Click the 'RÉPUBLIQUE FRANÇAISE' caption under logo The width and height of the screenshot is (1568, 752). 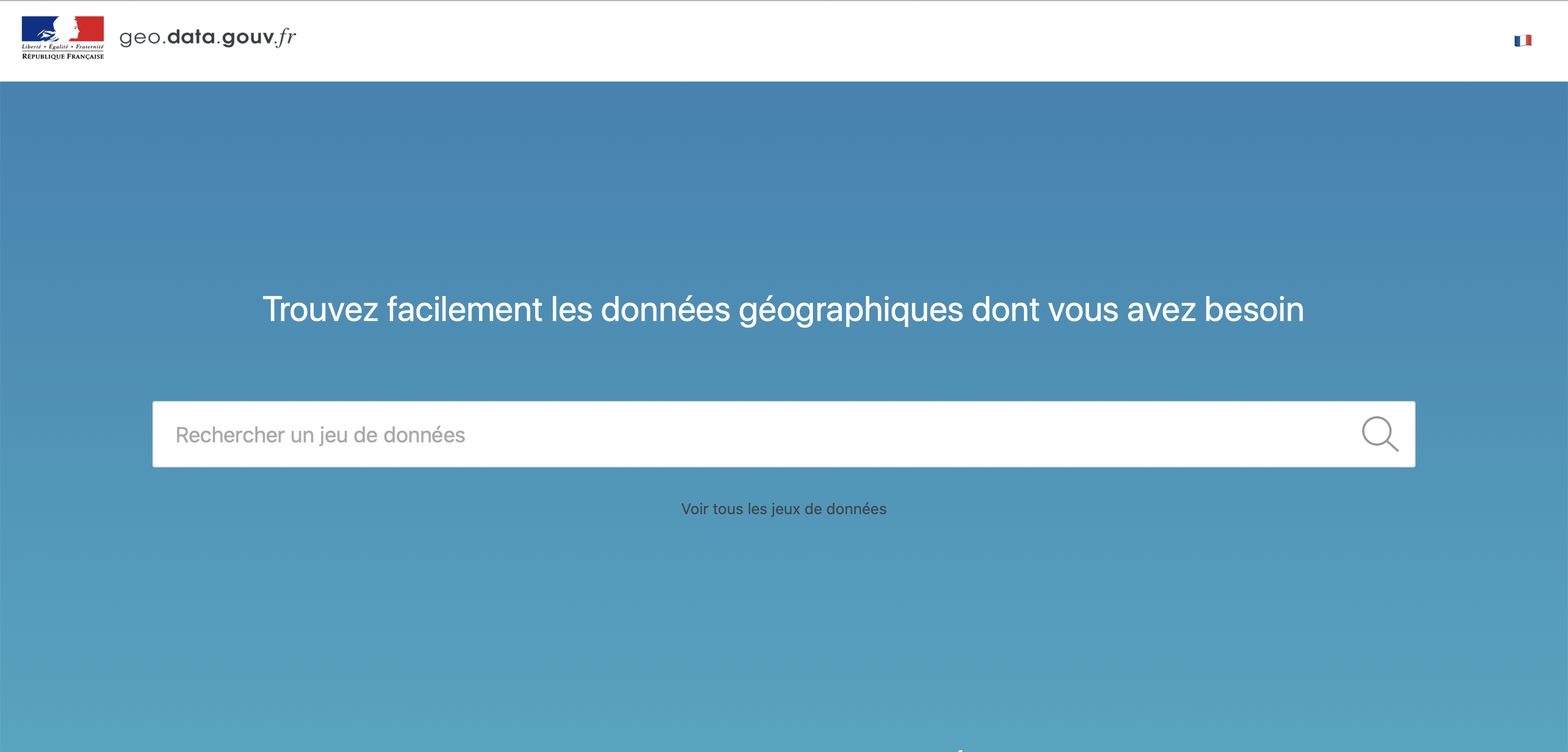(x=63, y=57)
